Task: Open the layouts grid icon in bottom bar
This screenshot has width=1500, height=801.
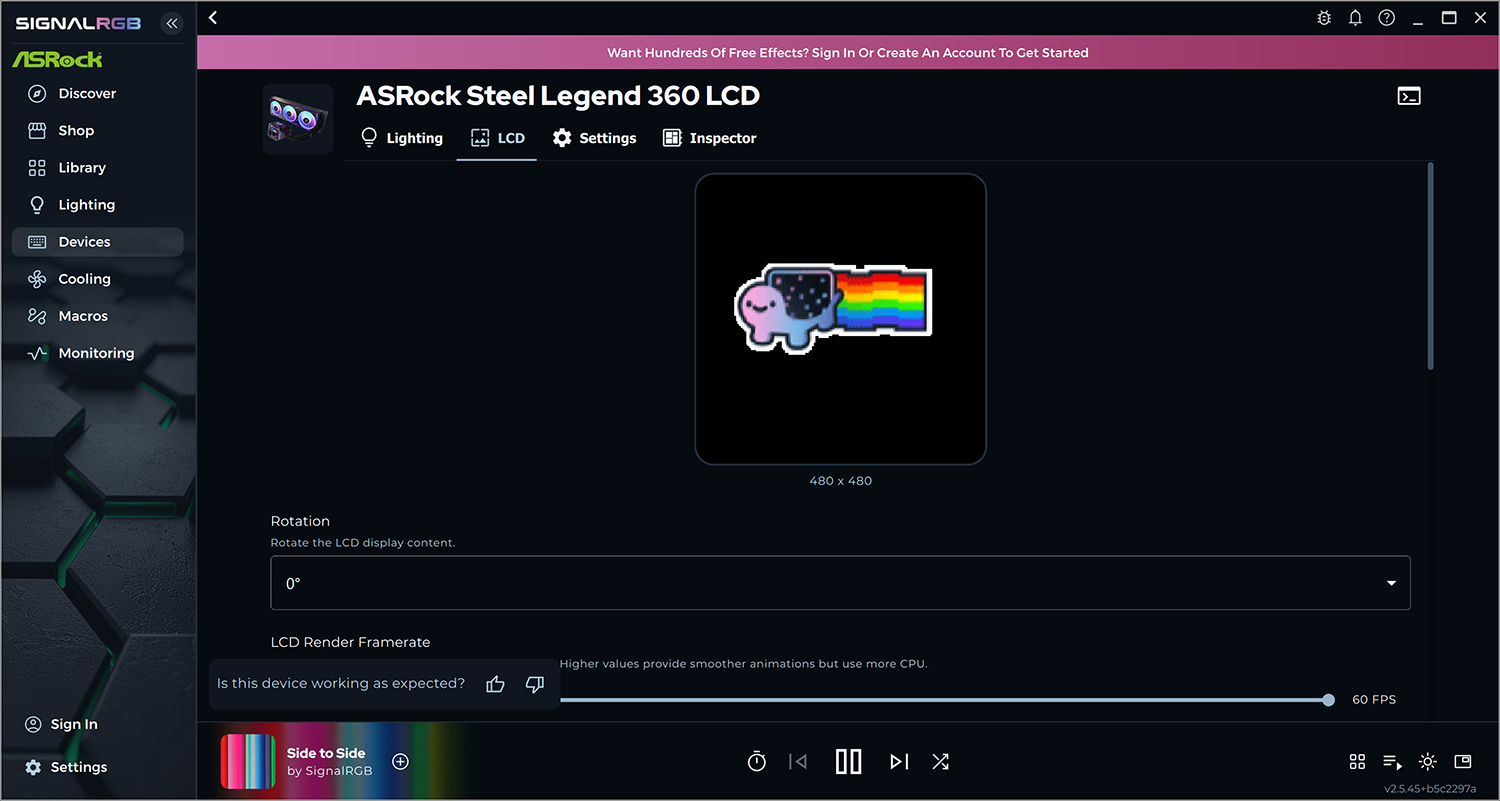Action: [1357, 762]
